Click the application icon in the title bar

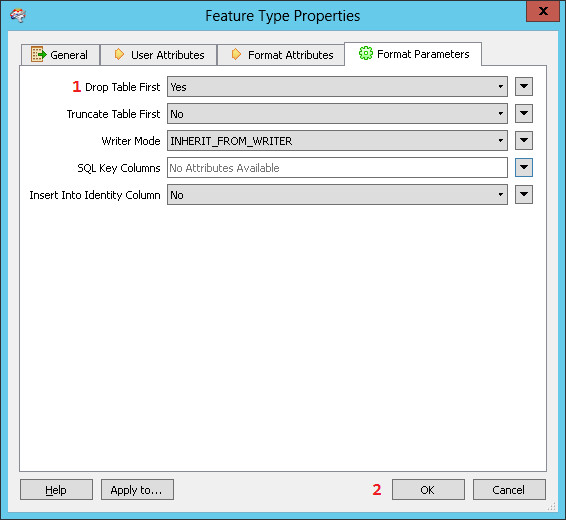[18, 16]
